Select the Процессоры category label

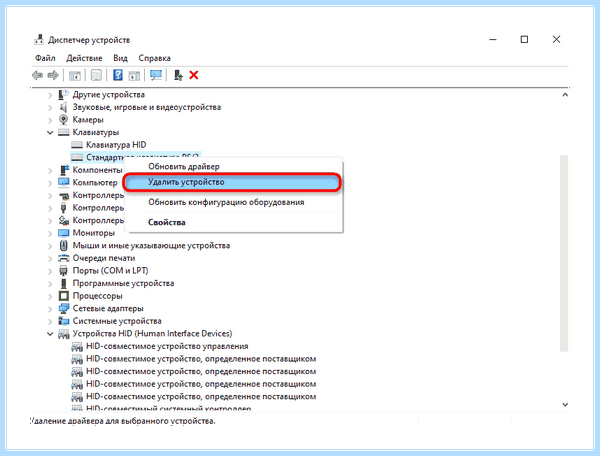click(98, 296)
